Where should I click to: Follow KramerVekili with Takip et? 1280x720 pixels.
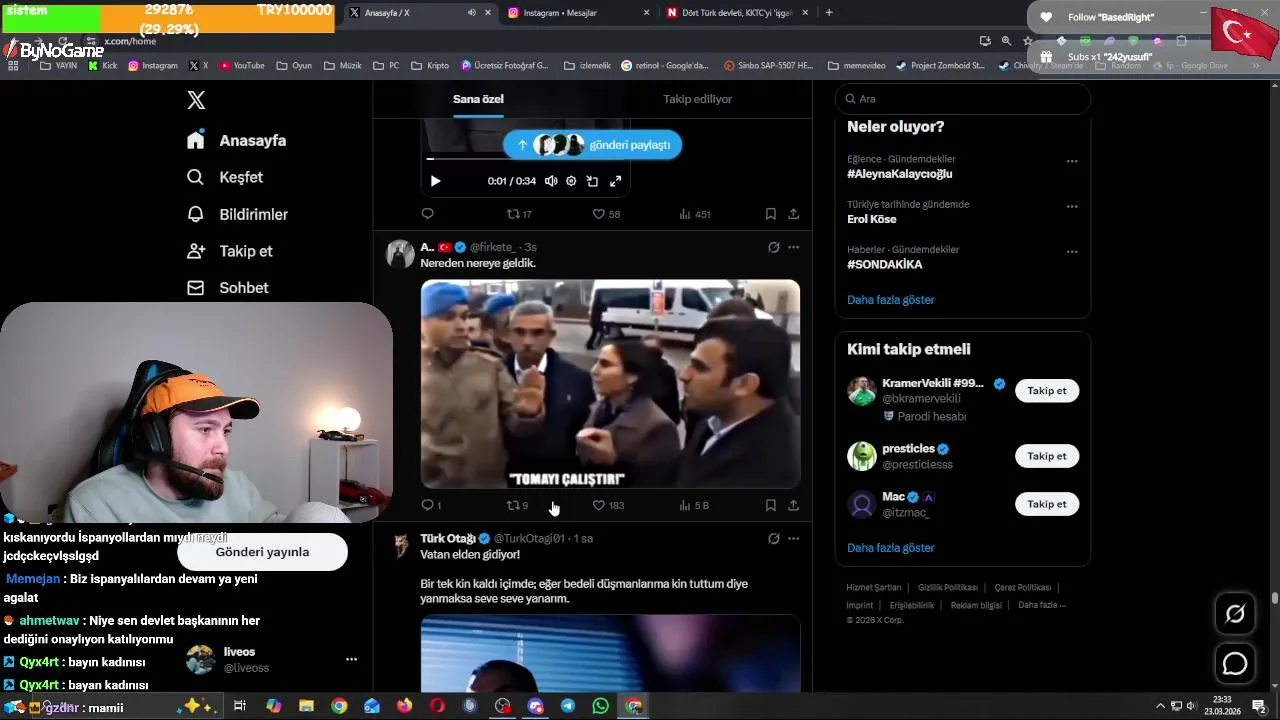point(1047,391)
